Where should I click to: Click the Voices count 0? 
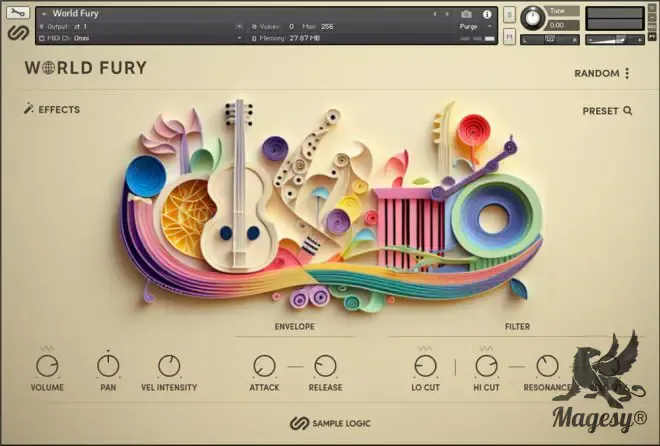coord(291,27)
